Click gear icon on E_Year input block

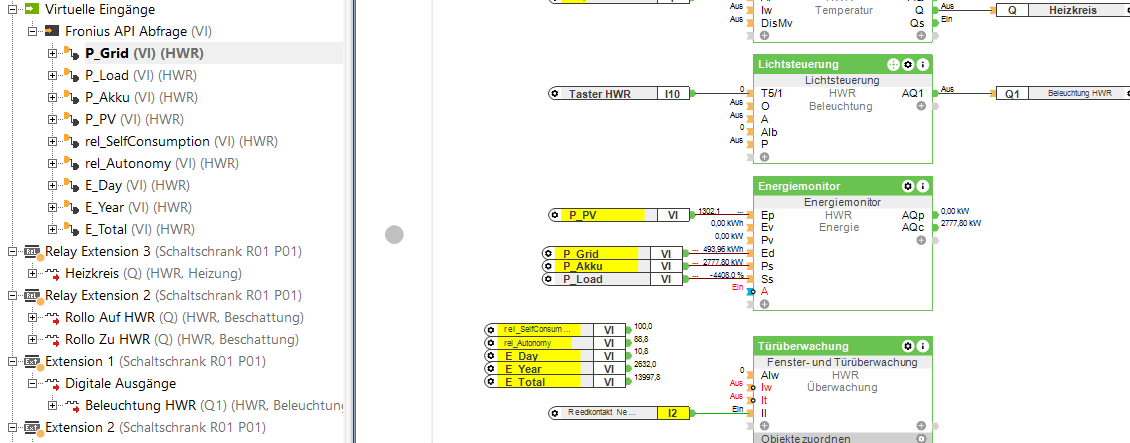pyautogui.click(x=491, y=369)
